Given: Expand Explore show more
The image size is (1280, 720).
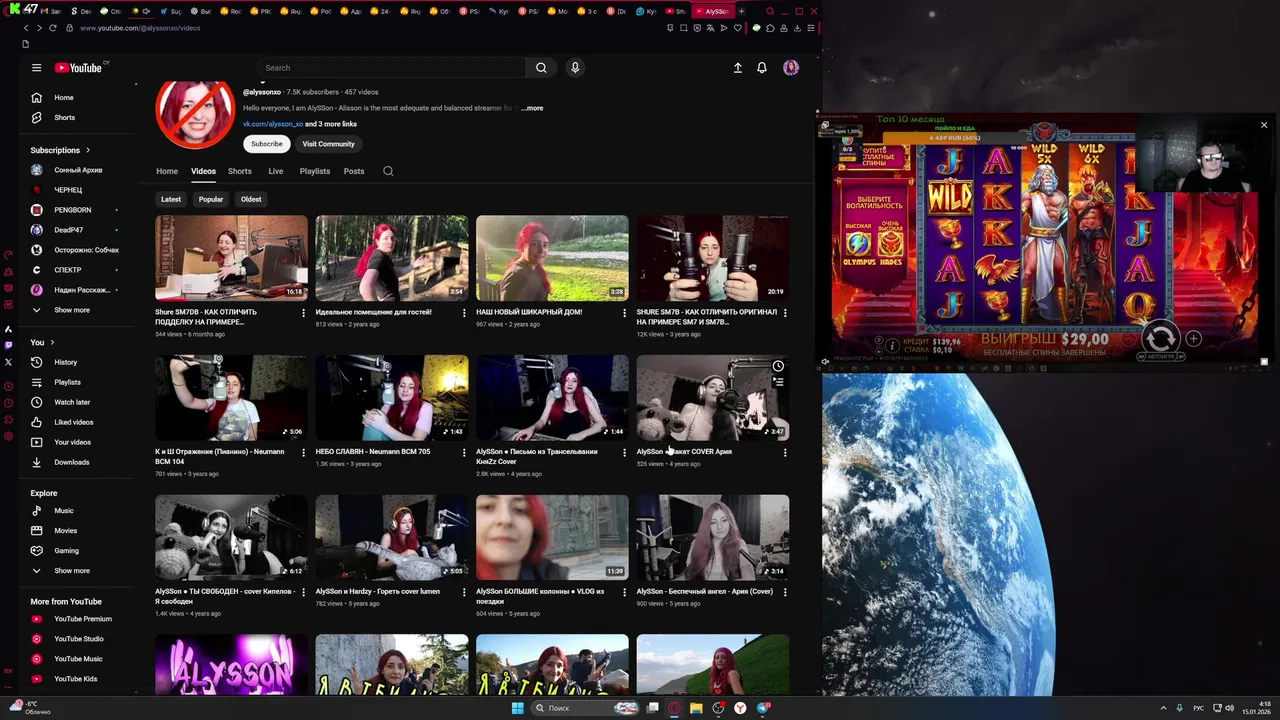Looking at the screenshot, I should (70, 571).
